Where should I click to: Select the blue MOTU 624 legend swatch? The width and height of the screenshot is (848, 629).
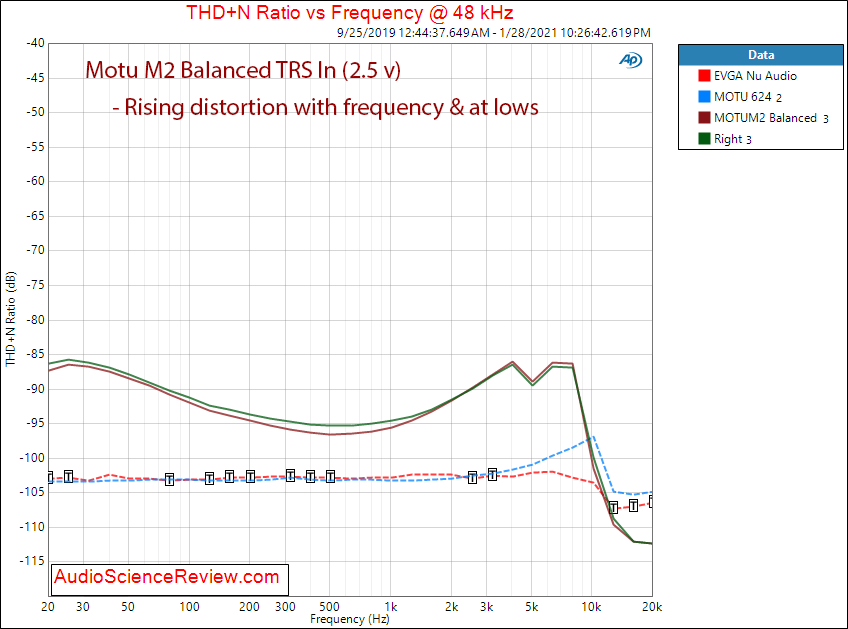pos(704,97)
